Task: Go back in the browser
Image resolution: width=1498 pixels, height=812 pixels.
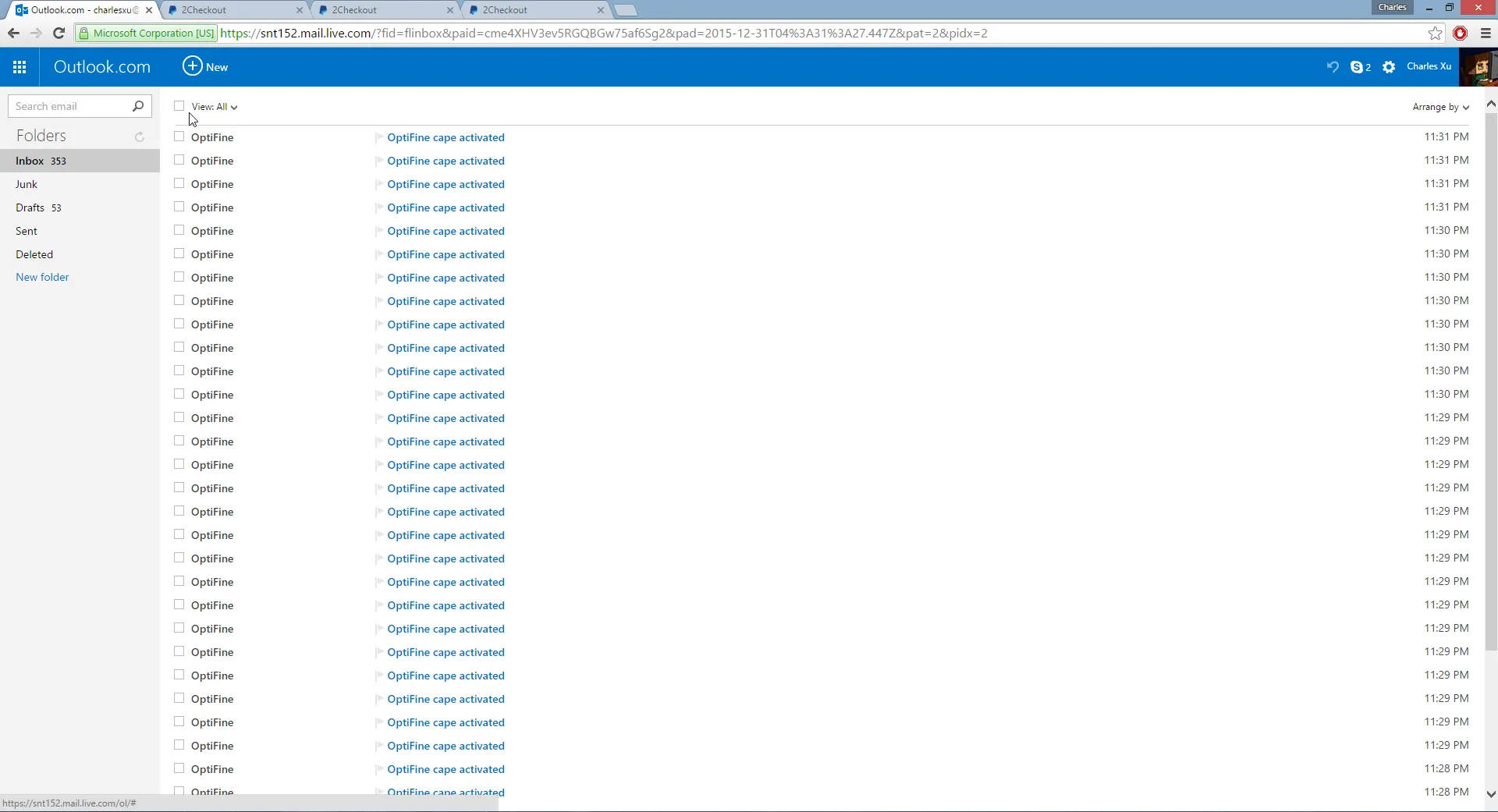Action: click(x=13, y=33)
